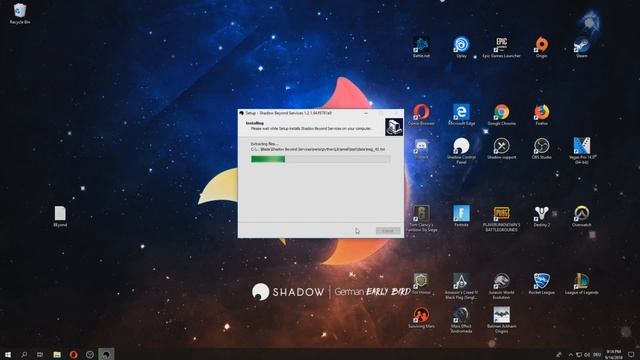Open the Surviving Mars desktop shortcut
640x360 pixels.
(x=421, y=318)
